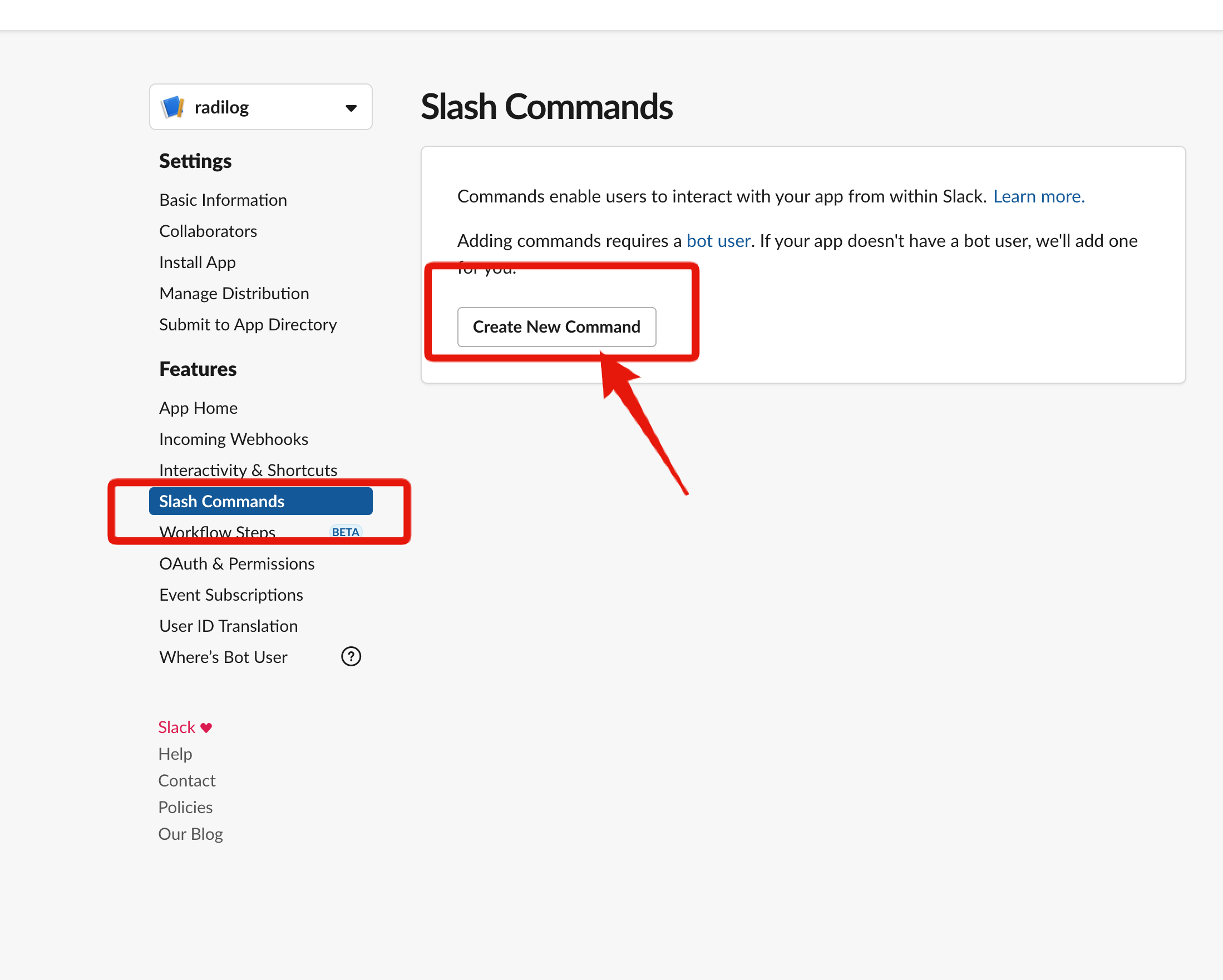Click the BETA badge on Workflow Steps

345,532
